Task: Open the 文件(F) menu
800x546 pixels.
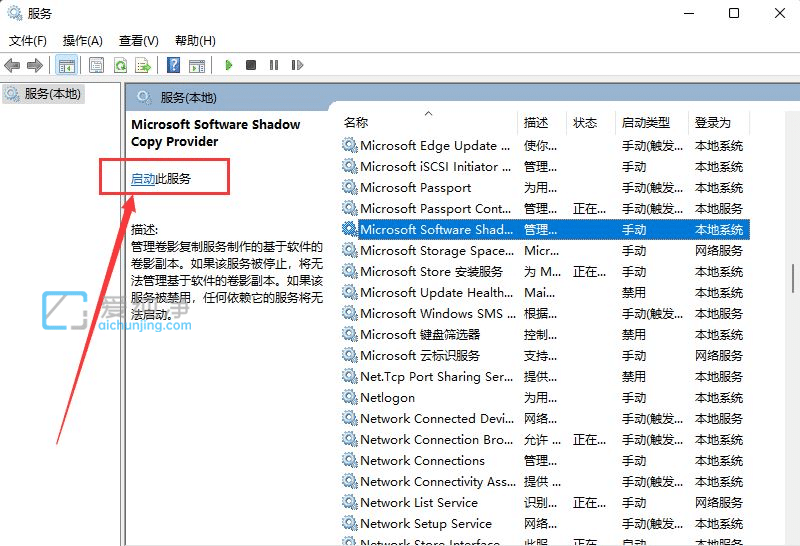Action: tap(28, 41)
